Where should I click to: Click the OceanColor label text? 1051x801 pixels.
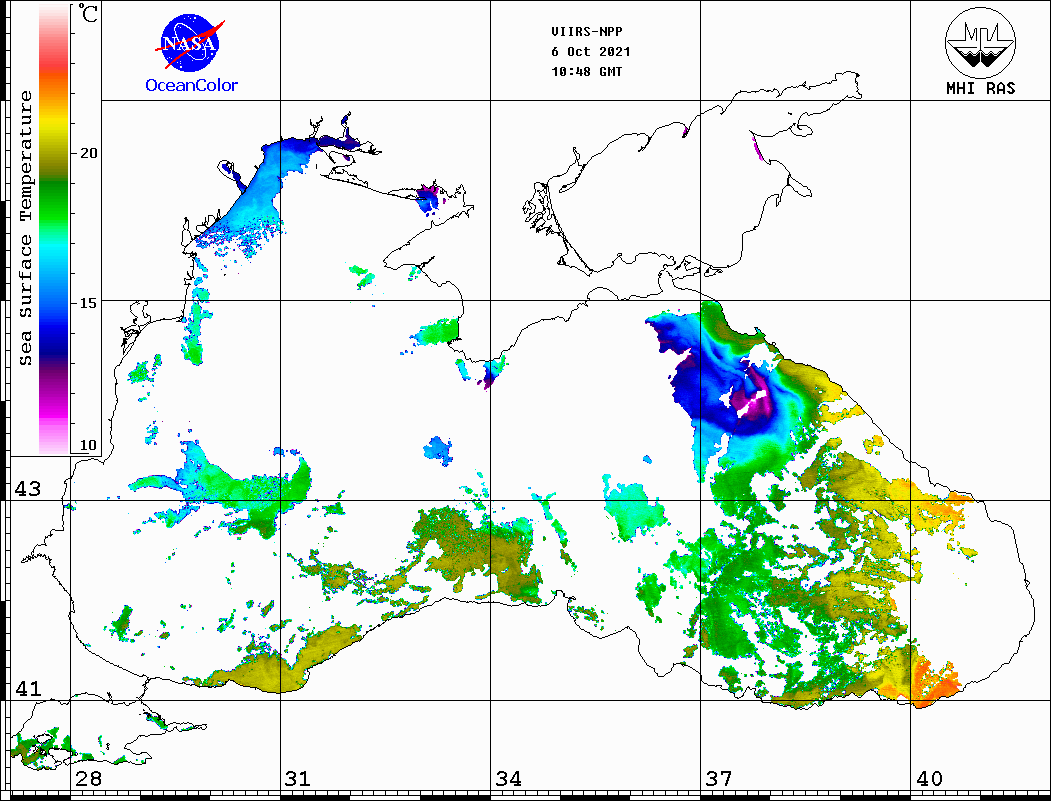click(191, 85)
